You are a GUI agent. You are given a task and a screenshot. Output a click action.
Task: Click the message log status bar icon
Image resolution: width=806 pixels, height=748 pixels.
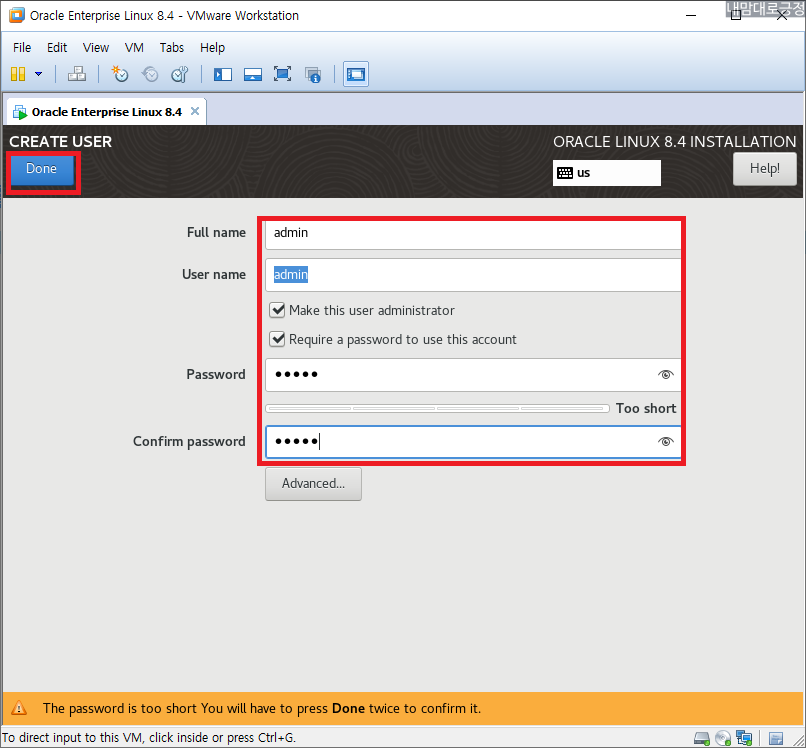point(776,739)
